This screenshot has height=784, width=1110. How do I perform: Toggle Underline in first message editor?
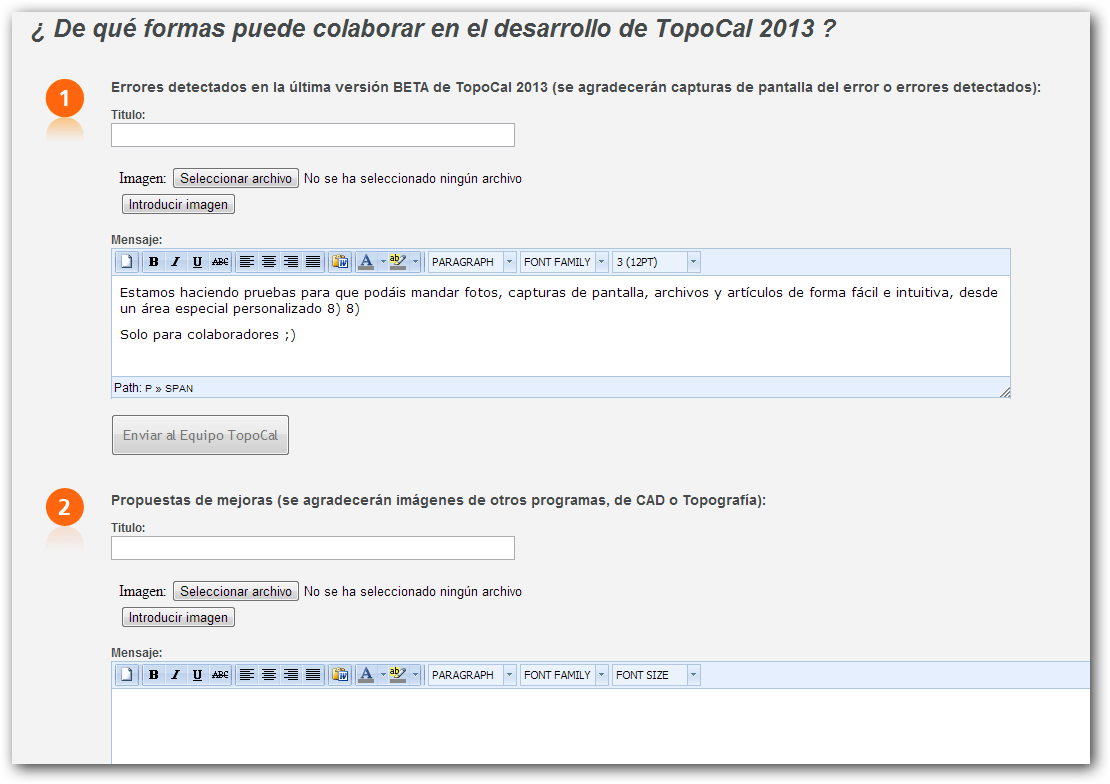(x=198, y=262)
